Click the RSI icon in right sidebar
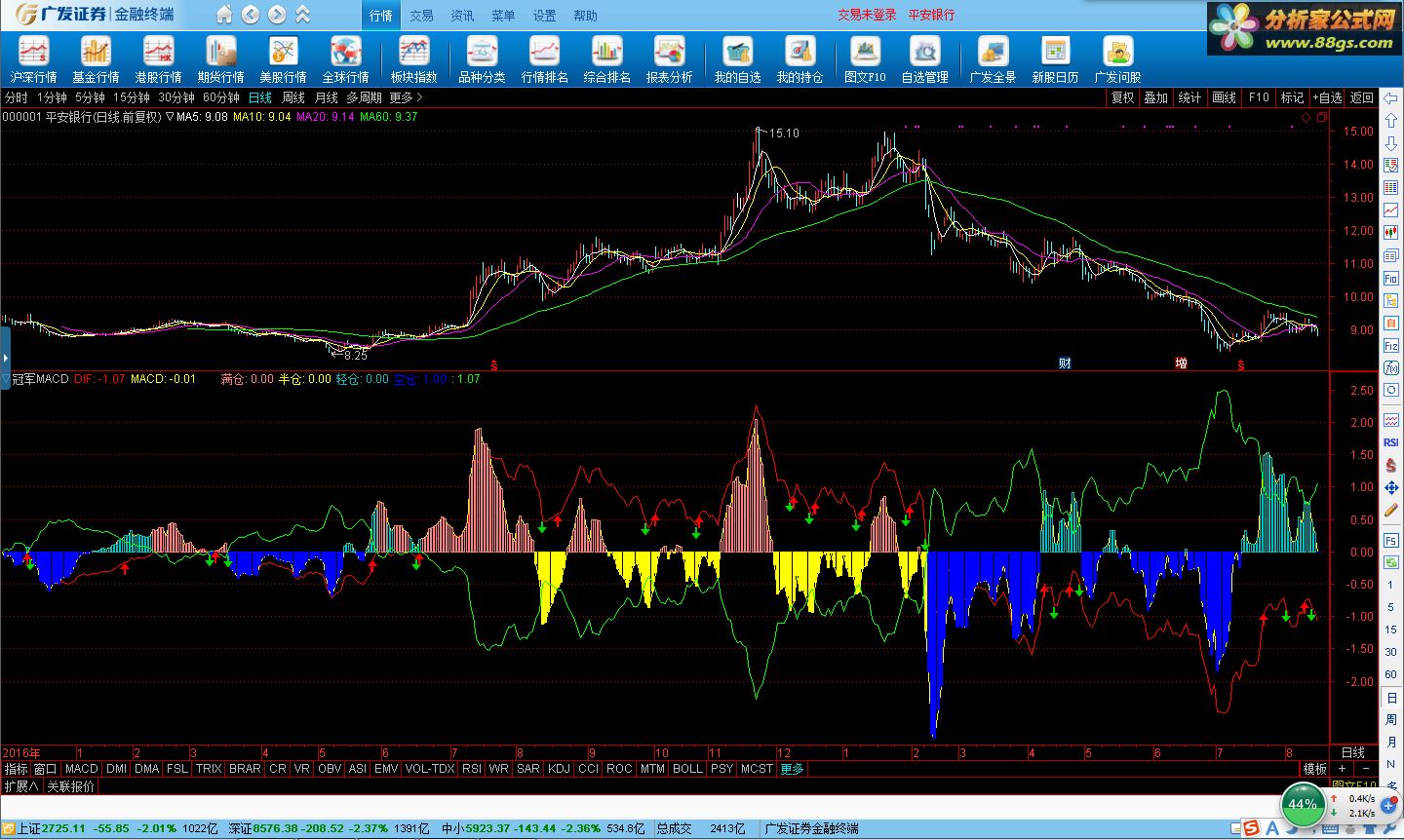The image size is (1404, 840). [1391, 442]
